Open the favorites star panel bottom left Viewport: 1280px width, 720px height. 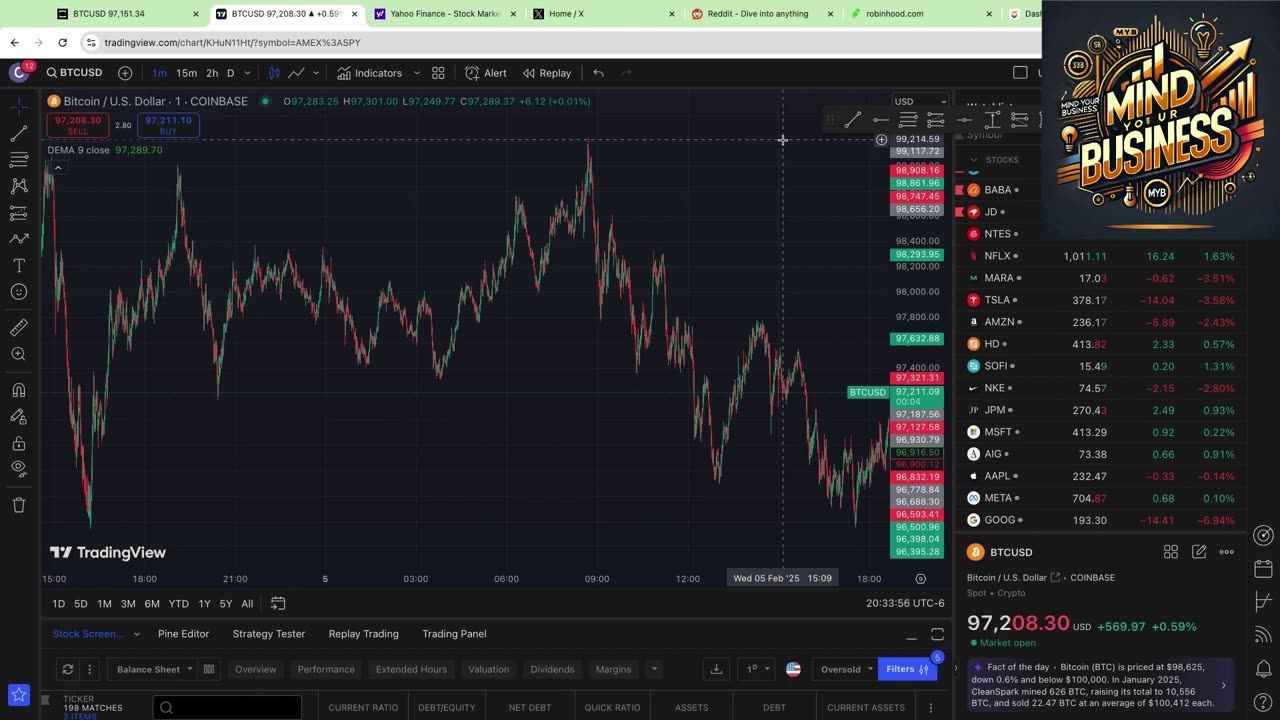18,694
